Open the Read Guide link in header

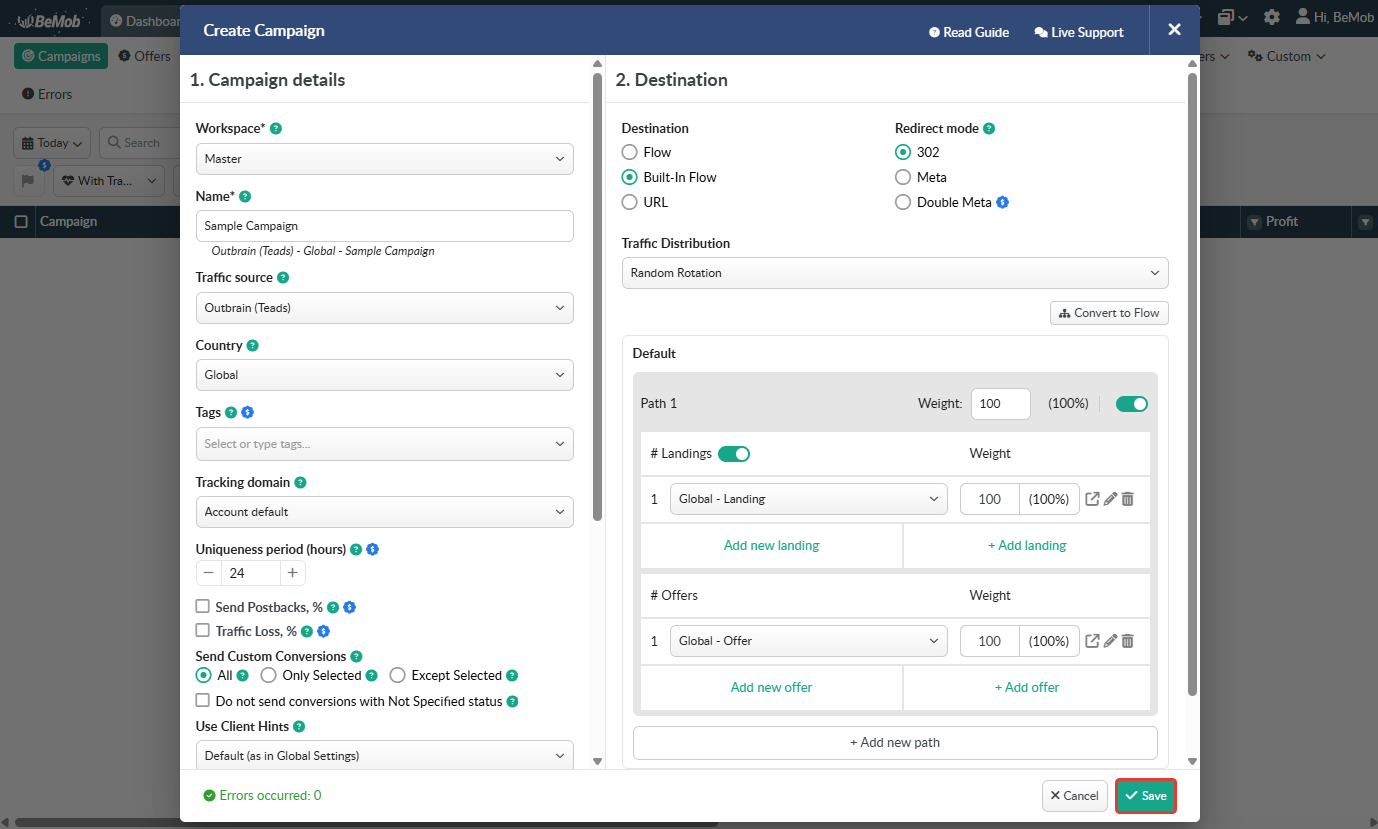coord(969,32)
